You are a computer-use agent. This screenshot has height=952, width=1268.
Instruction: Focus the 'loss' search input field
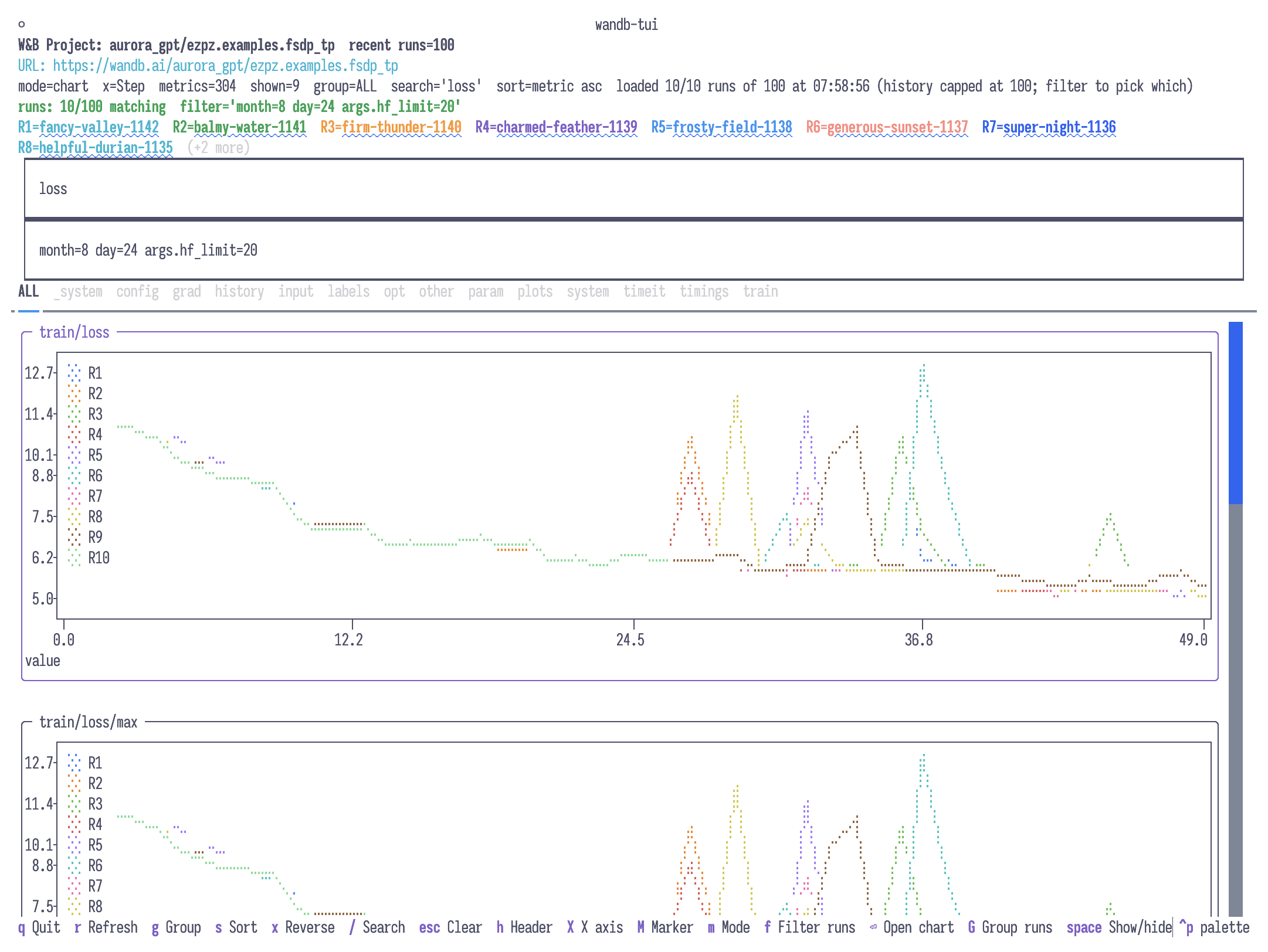pyautogui.click(x=634, y=189)
